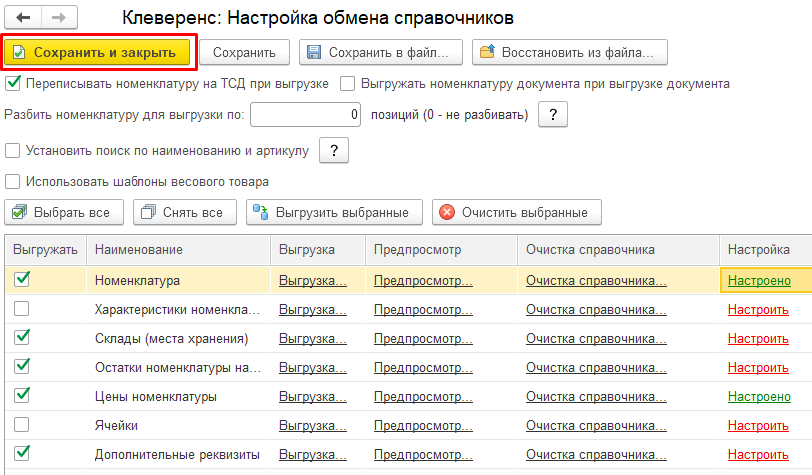
Task: Select the 'Характеристики номенкла...' name cell
Action: (179, 310)
